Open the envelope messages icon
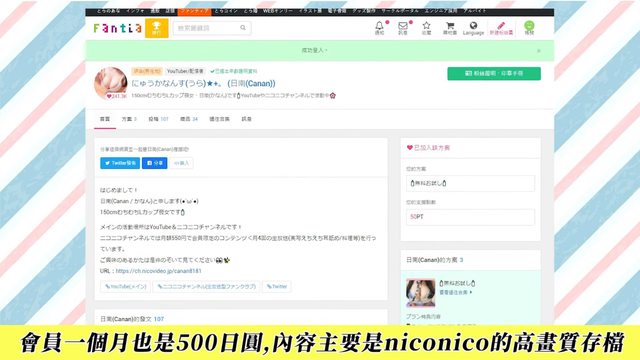This screenshot has height=360, width=640. pos(403,27)
